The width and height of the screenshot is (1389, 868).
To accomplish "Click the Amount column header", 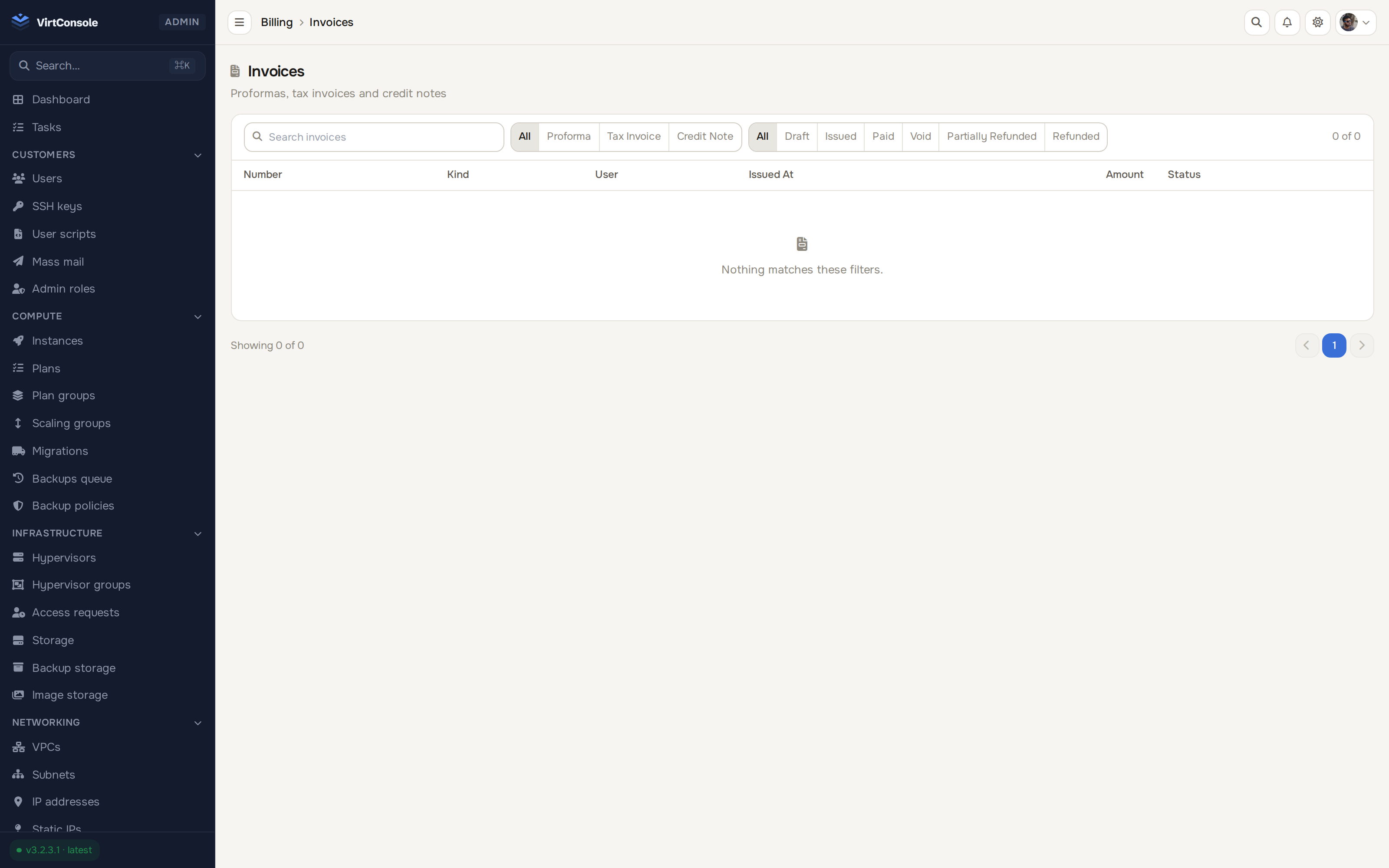I will tap(1124, 174).
